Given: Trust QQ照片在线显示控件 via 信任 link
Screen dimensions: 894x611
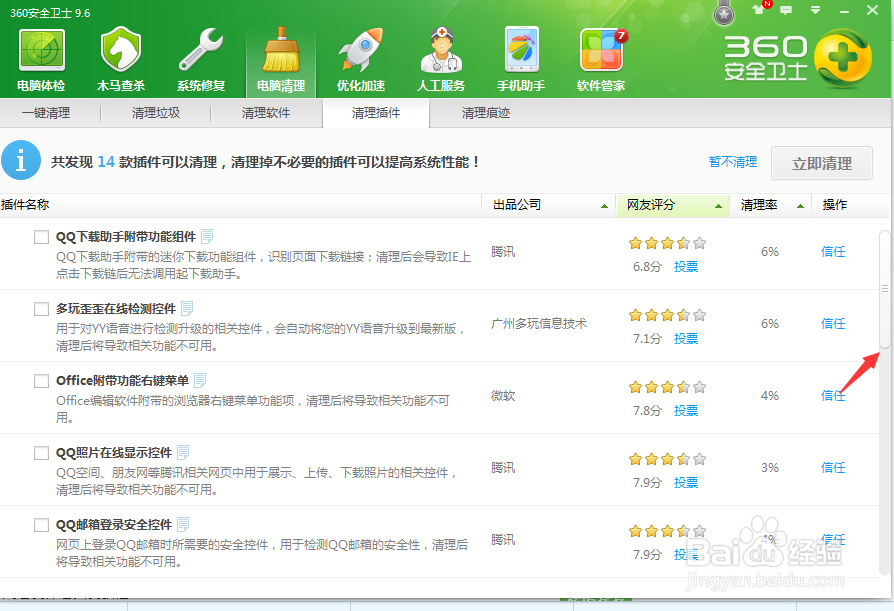Looking at the screenshot, I should [833, 467].
